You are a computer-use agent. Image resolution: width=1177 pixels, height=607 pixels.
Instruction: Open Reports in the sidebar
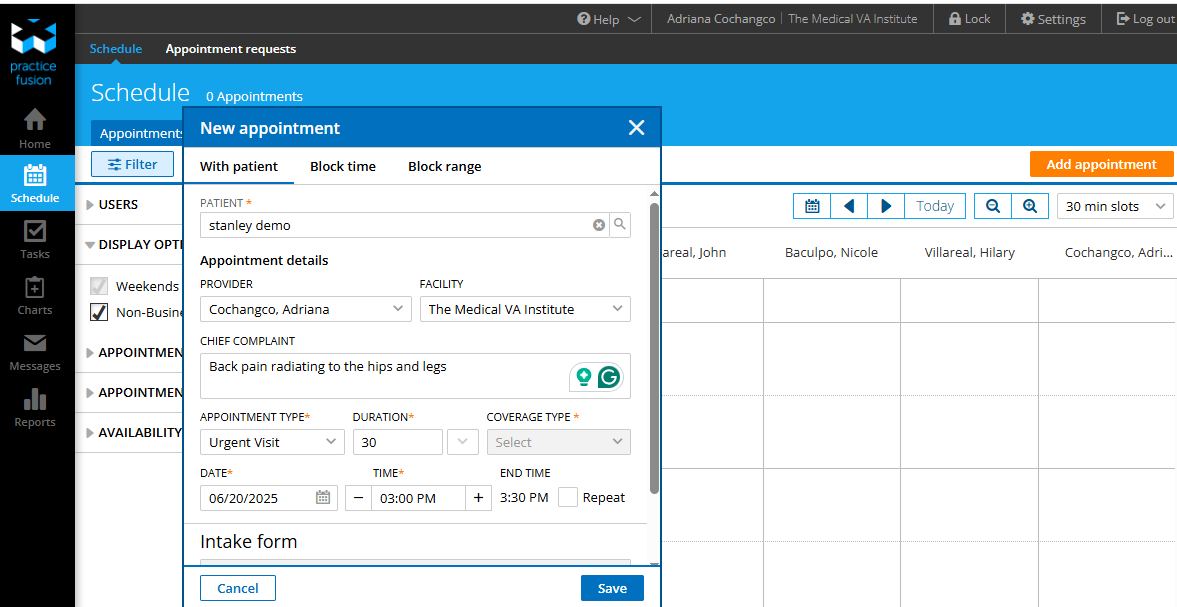[35, 407]
